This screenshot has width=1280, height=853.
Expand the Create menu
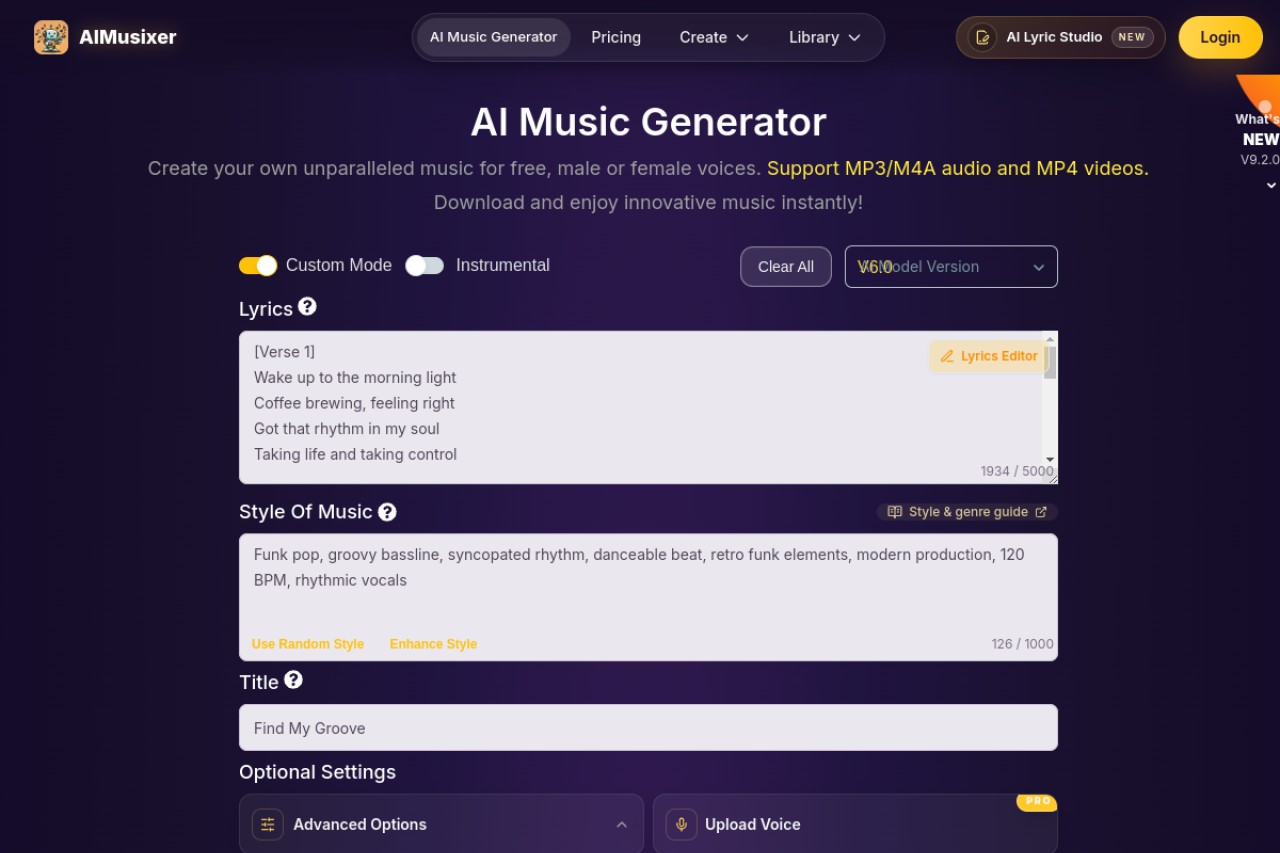[x=714, y=37]
